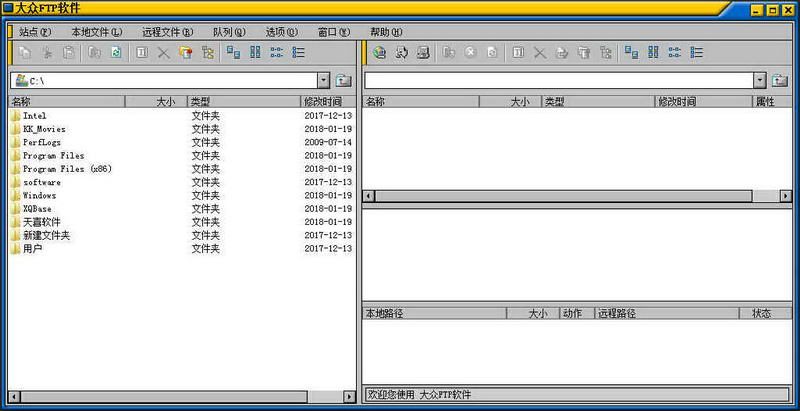Click the Rename icon in local toolbar

pos(142,53)
